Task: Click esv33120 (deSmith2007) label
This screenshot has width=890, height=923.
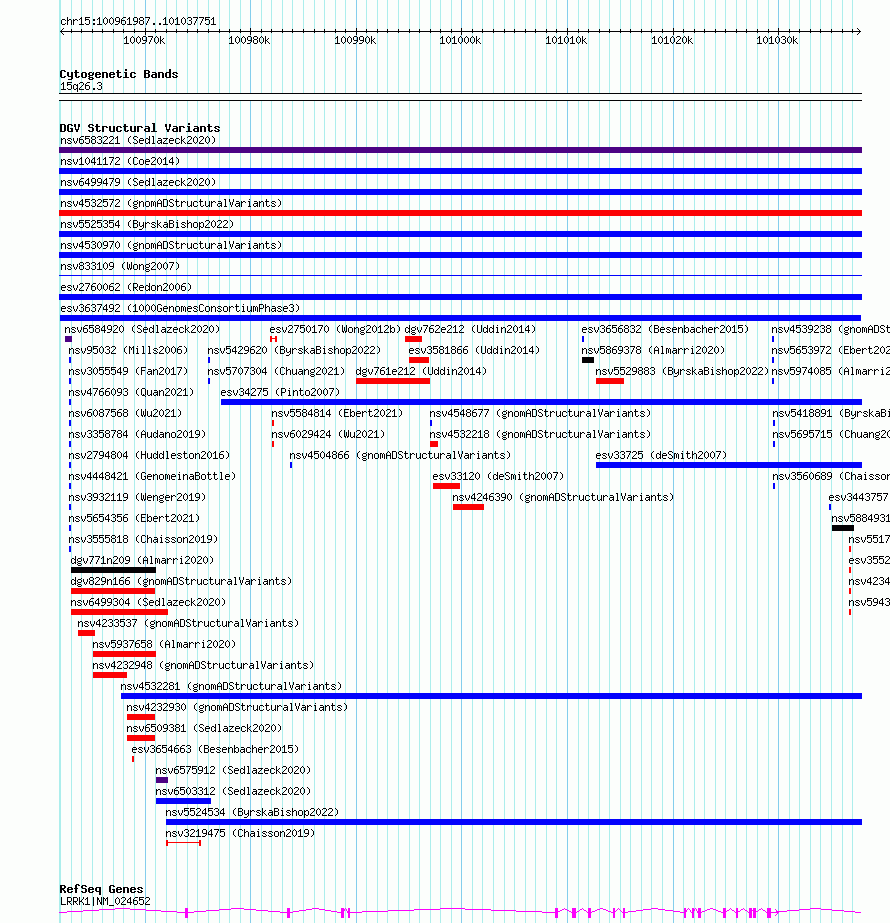Action: [x=498, y=476]
